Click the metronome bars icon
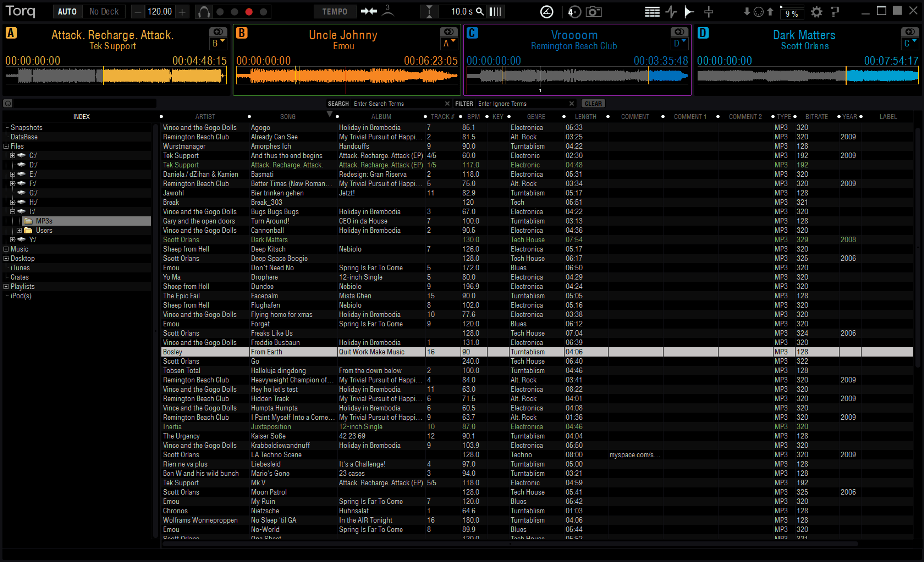The image size is (924, 562). pyautogui.click(x=495, y=11)
